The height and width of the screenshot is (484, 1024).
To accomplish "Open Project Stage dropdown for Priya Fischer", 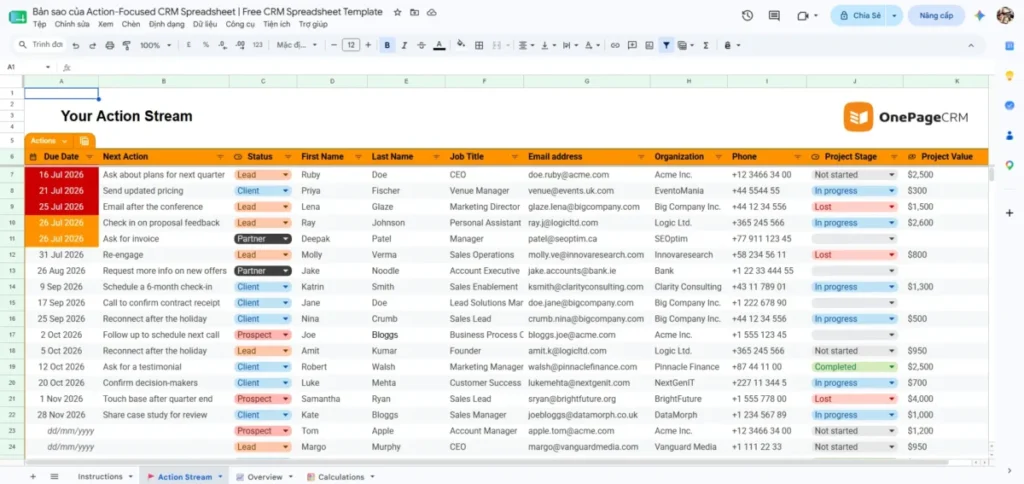I will [854, 191].
